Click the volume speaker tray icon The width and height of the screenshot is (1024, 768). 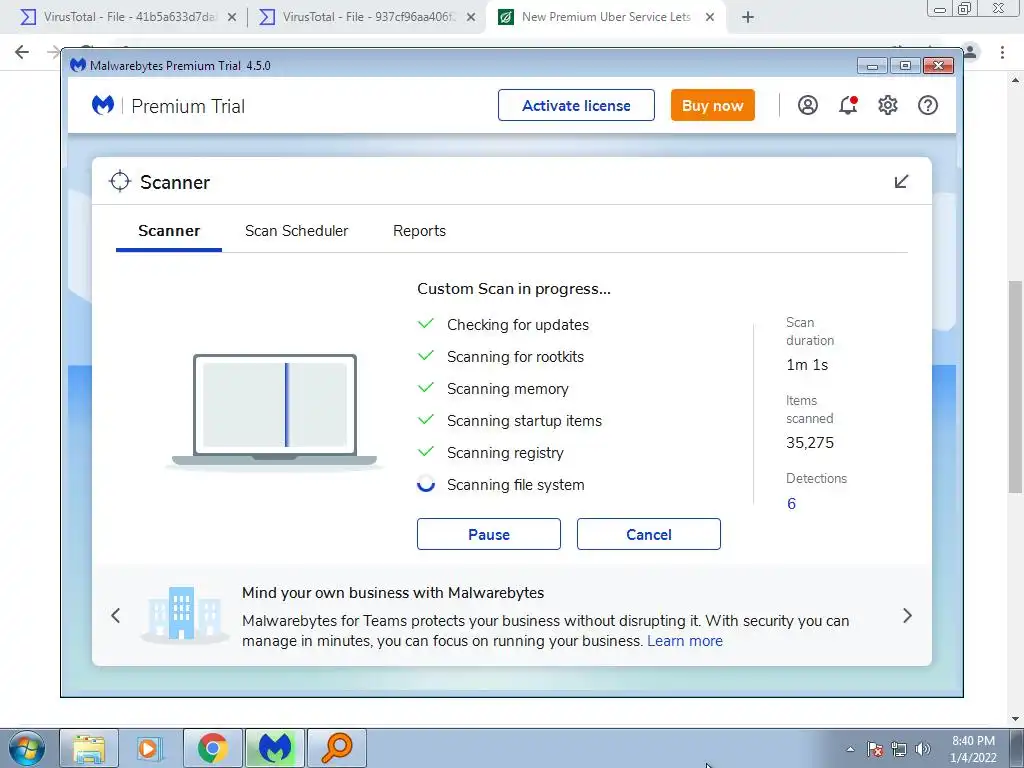[923, 749]
